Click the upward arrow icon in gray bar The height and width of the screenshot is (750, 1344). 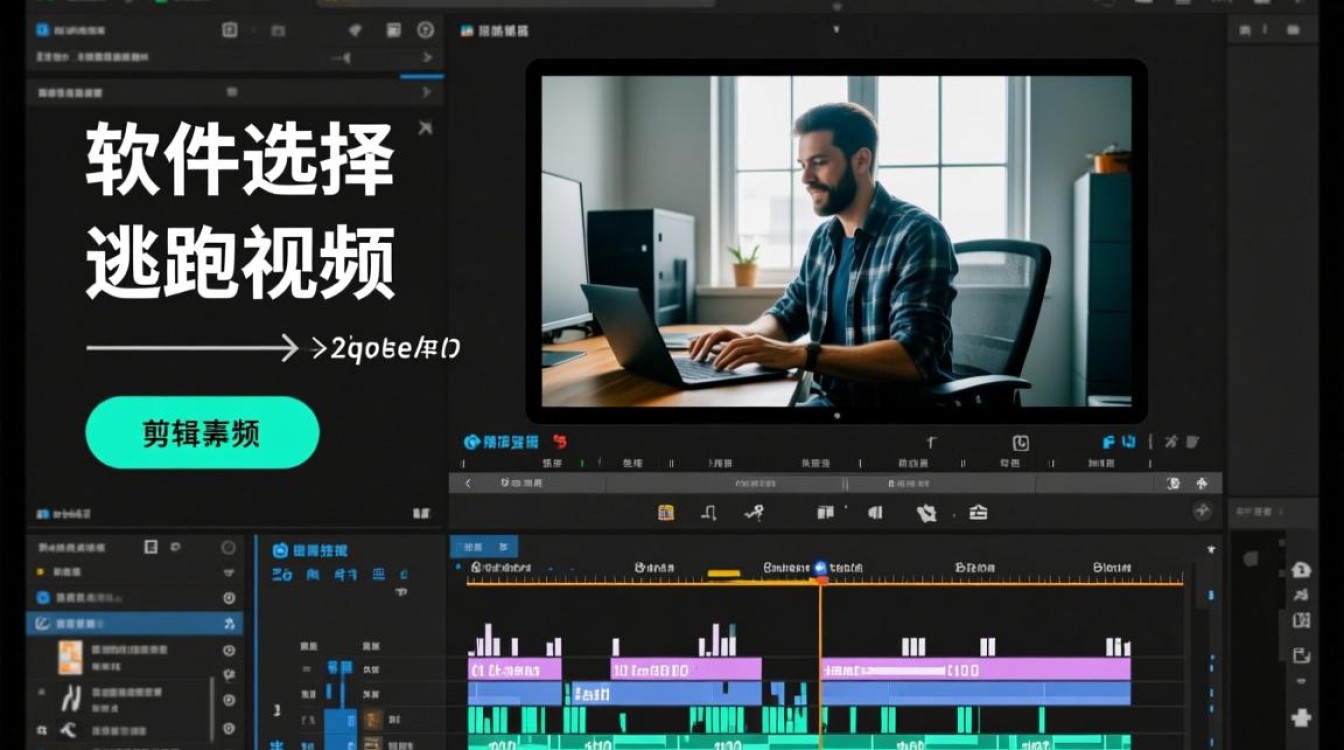[1201, 483]
